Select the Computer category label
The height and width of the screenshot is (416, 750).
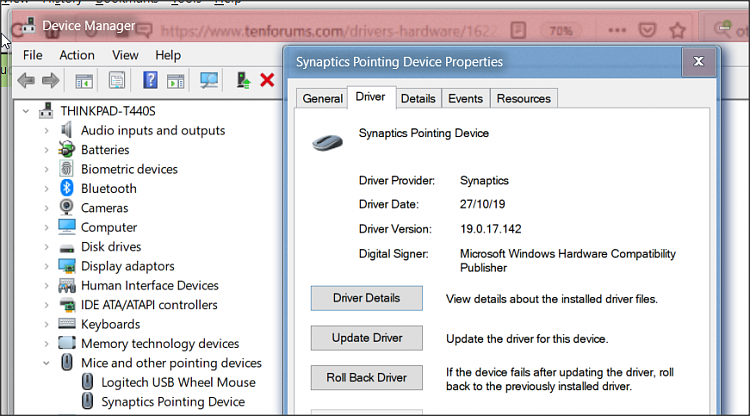pos(109,227)
